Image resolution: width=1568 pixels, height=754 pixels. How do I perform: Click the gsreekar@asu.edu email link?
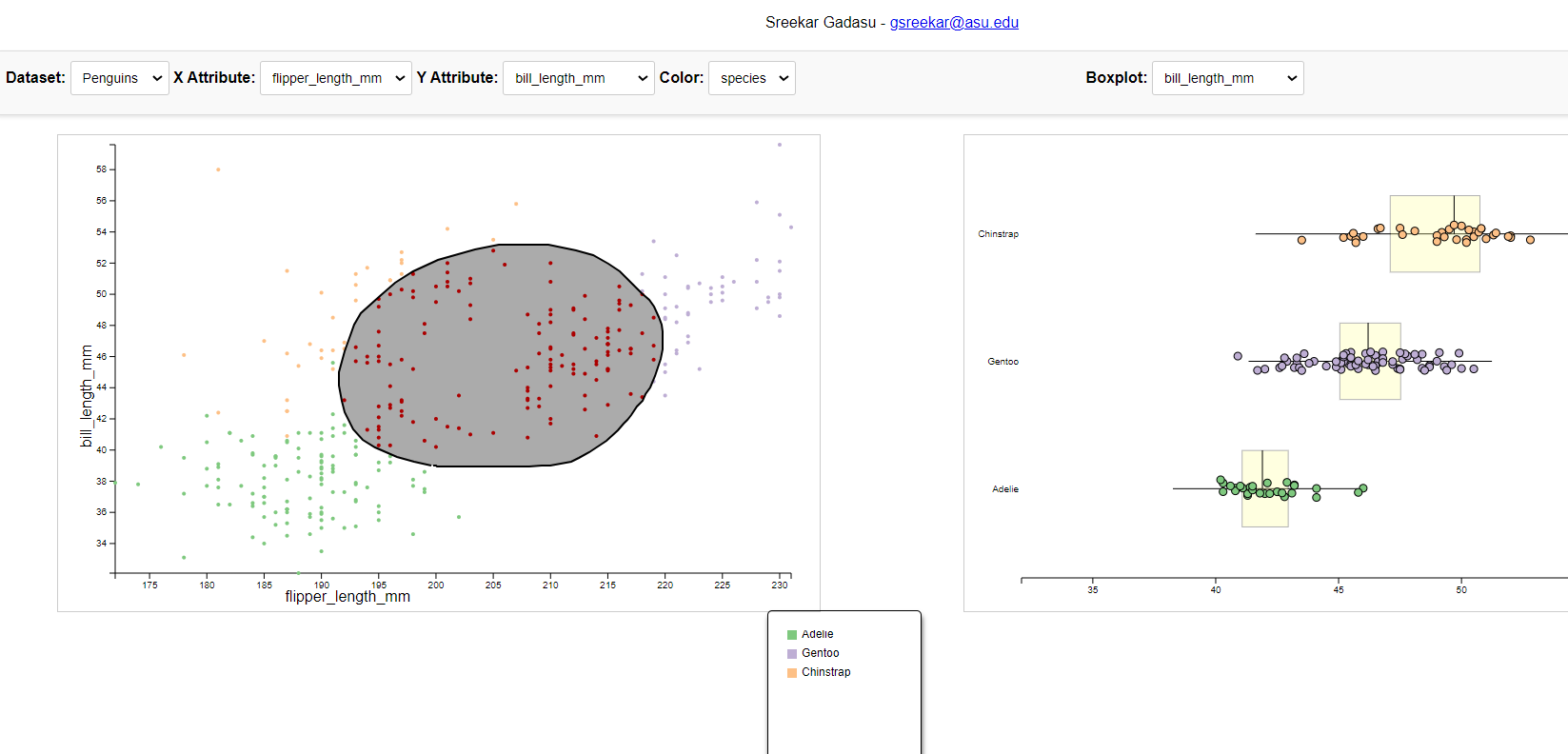click(x=954, y=23)
